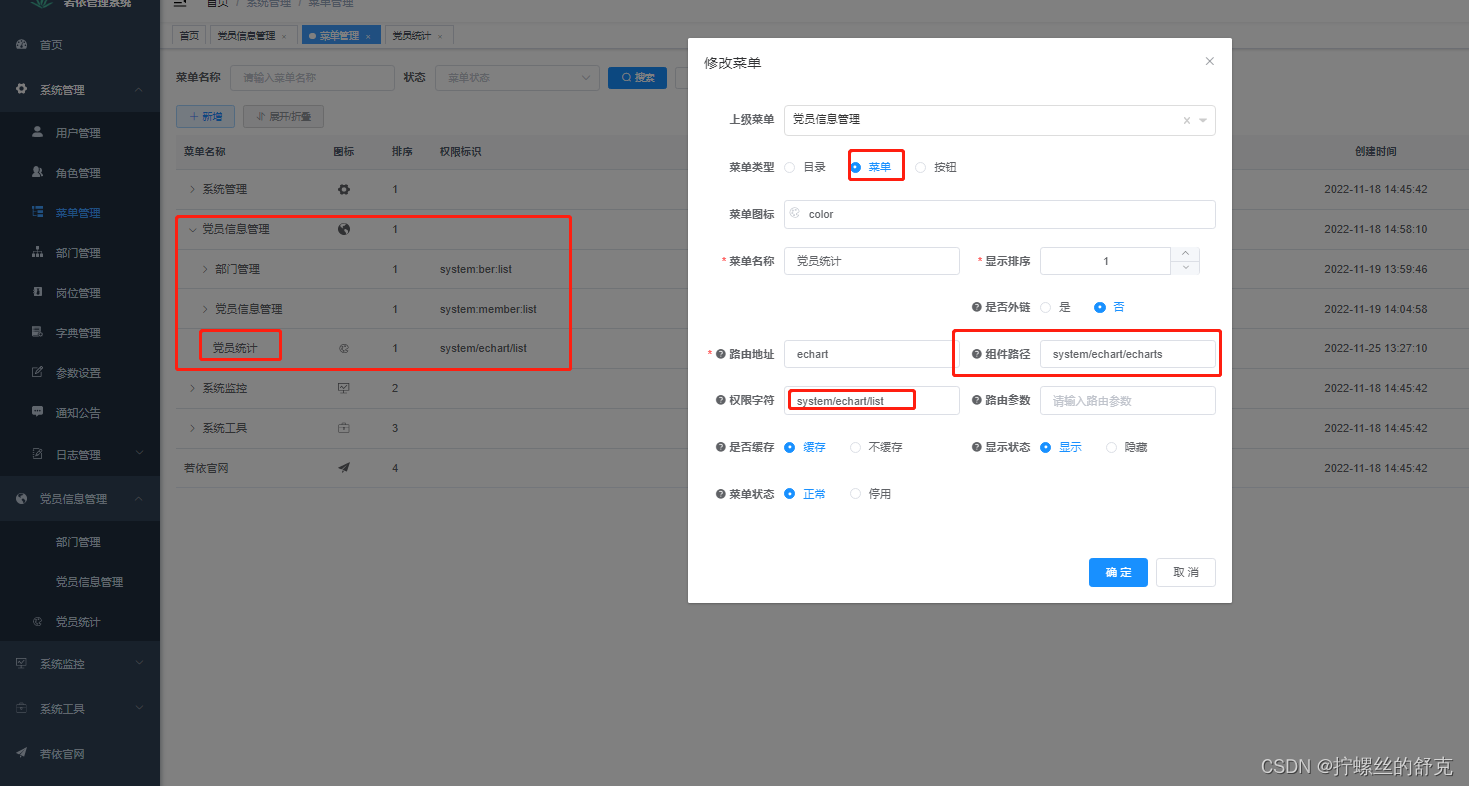Click gear icon in table row 系统管理

pyautogui.click(x=344, y=189)
